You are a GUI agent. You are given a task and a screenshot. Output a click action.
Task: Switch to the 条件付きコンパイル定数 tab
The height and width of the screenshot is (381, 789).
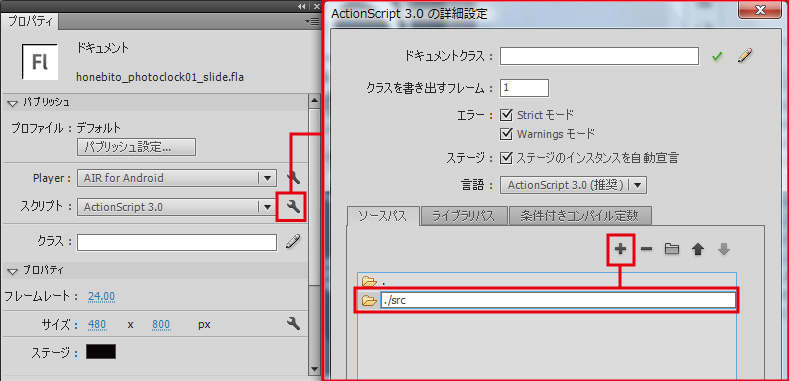click(x=581, y=216)
